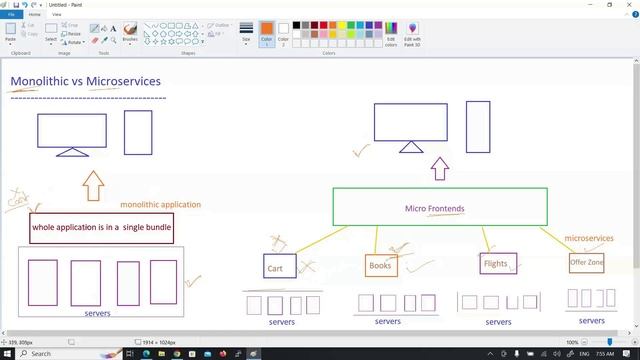Click the Undo arrow in title bar
640x360 pixels.
click(x=25, y=5)
